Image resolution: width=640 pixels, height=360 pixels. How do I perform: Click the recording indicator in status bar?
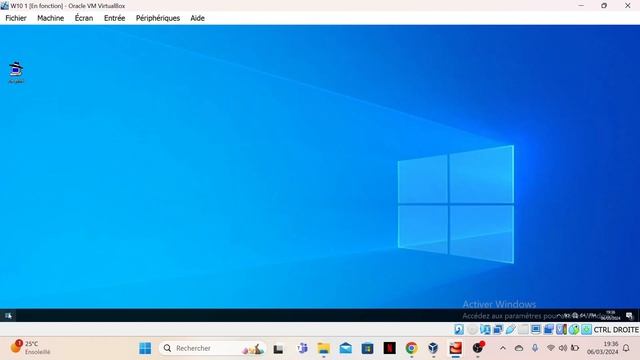click(x=549, y=329)
